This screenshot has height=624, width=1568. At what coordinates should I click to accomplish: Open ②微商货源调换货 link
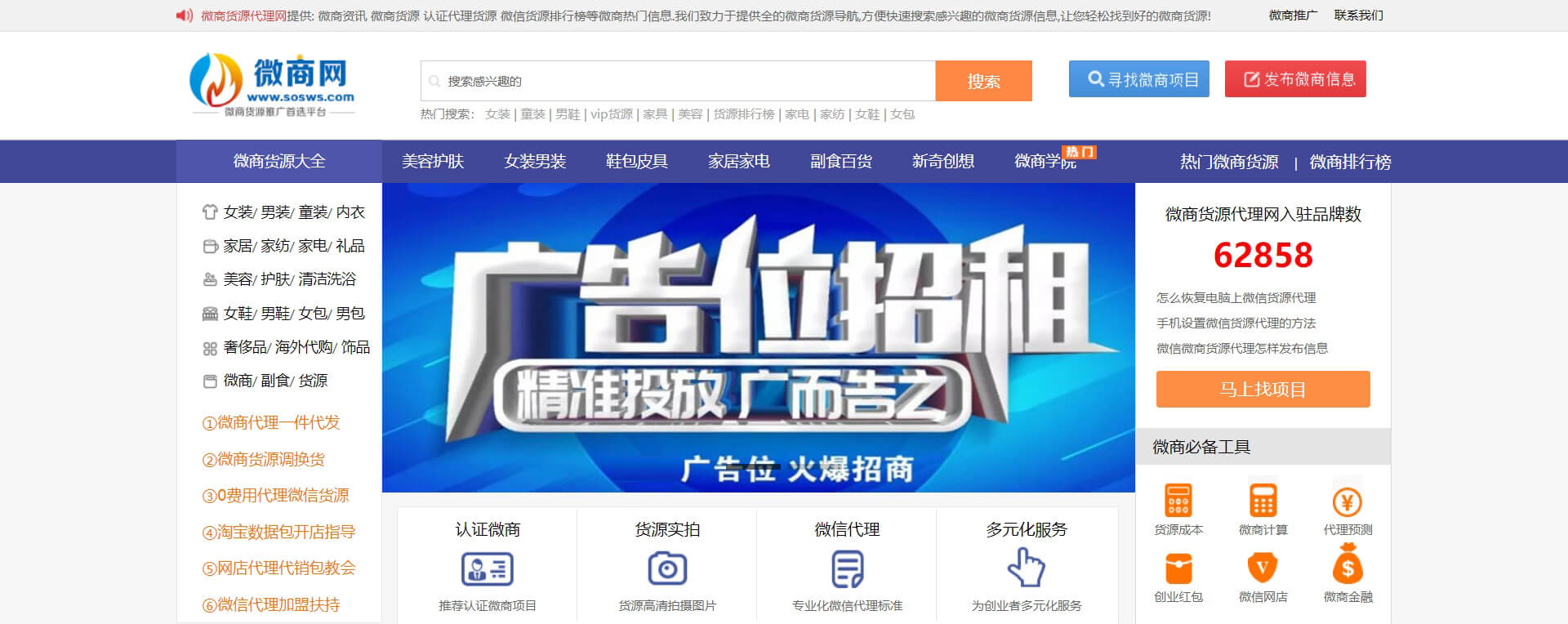pyautogui.click(x=263, y=460)
